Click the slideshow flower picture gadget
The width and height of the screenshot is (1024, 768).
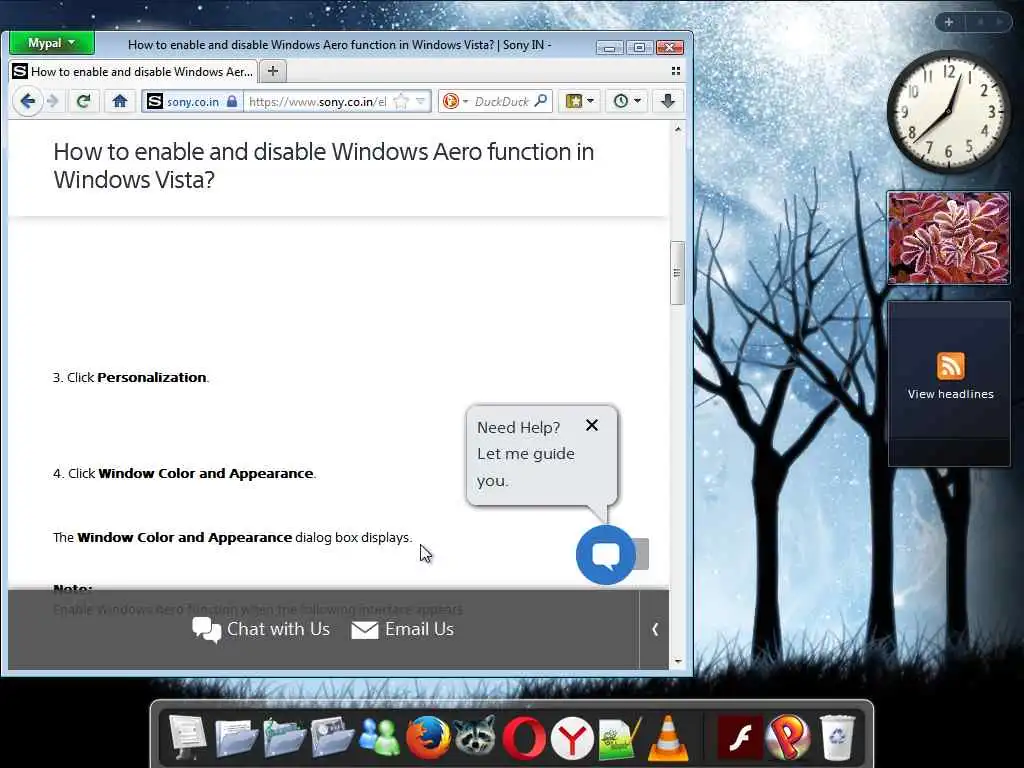click(949, 238)
